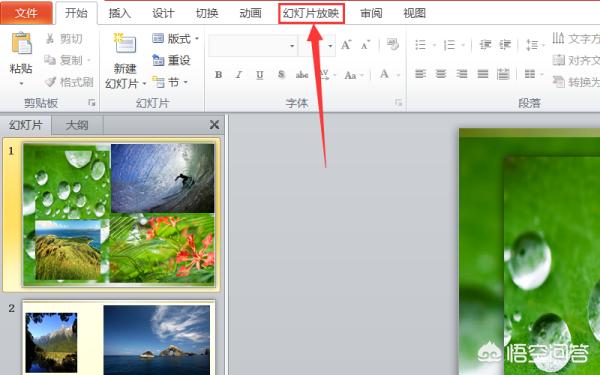Click the change case Aa icon
The height and width of the screenshot is (375, 600).
(350, 75)
